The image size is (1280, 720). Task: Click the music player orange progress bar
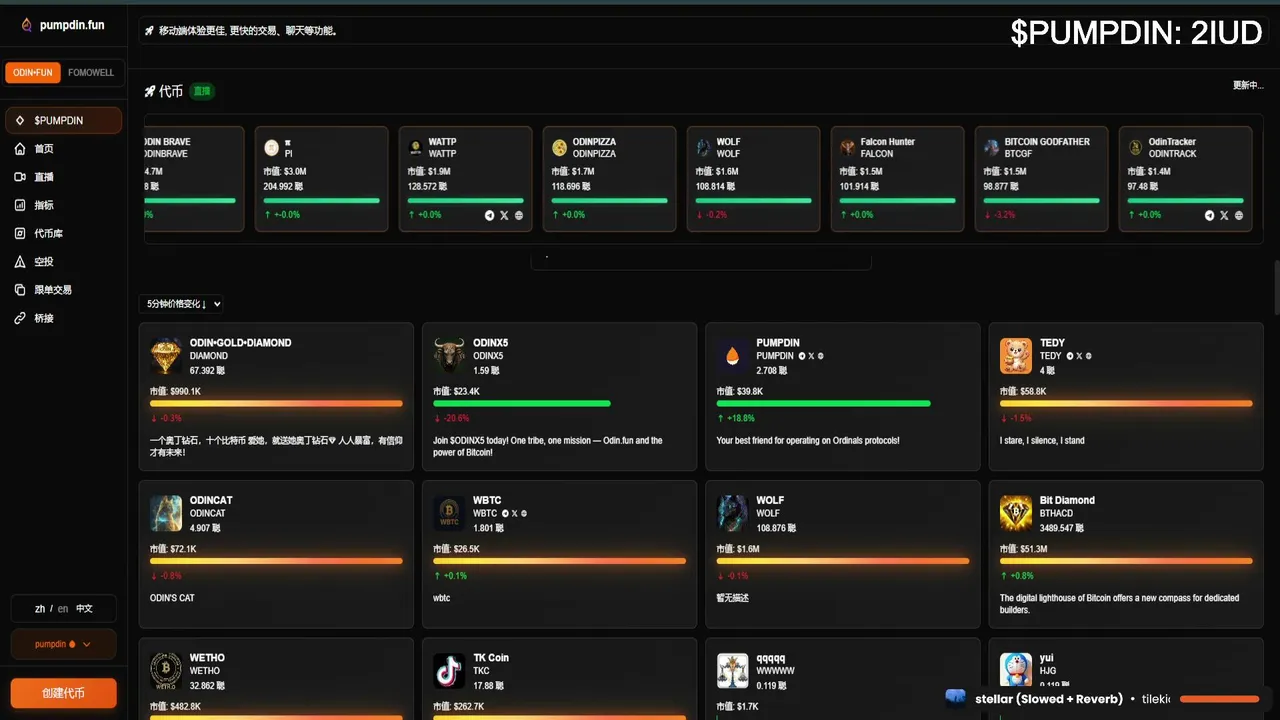1219,699
